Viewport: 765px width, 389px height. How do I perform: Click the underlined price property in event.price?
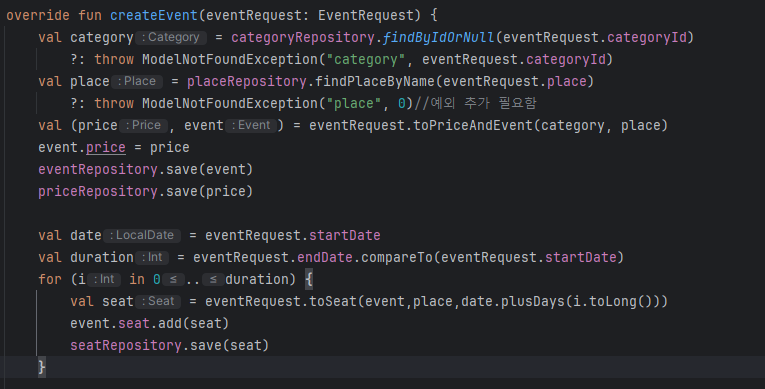tap(106, 147)
